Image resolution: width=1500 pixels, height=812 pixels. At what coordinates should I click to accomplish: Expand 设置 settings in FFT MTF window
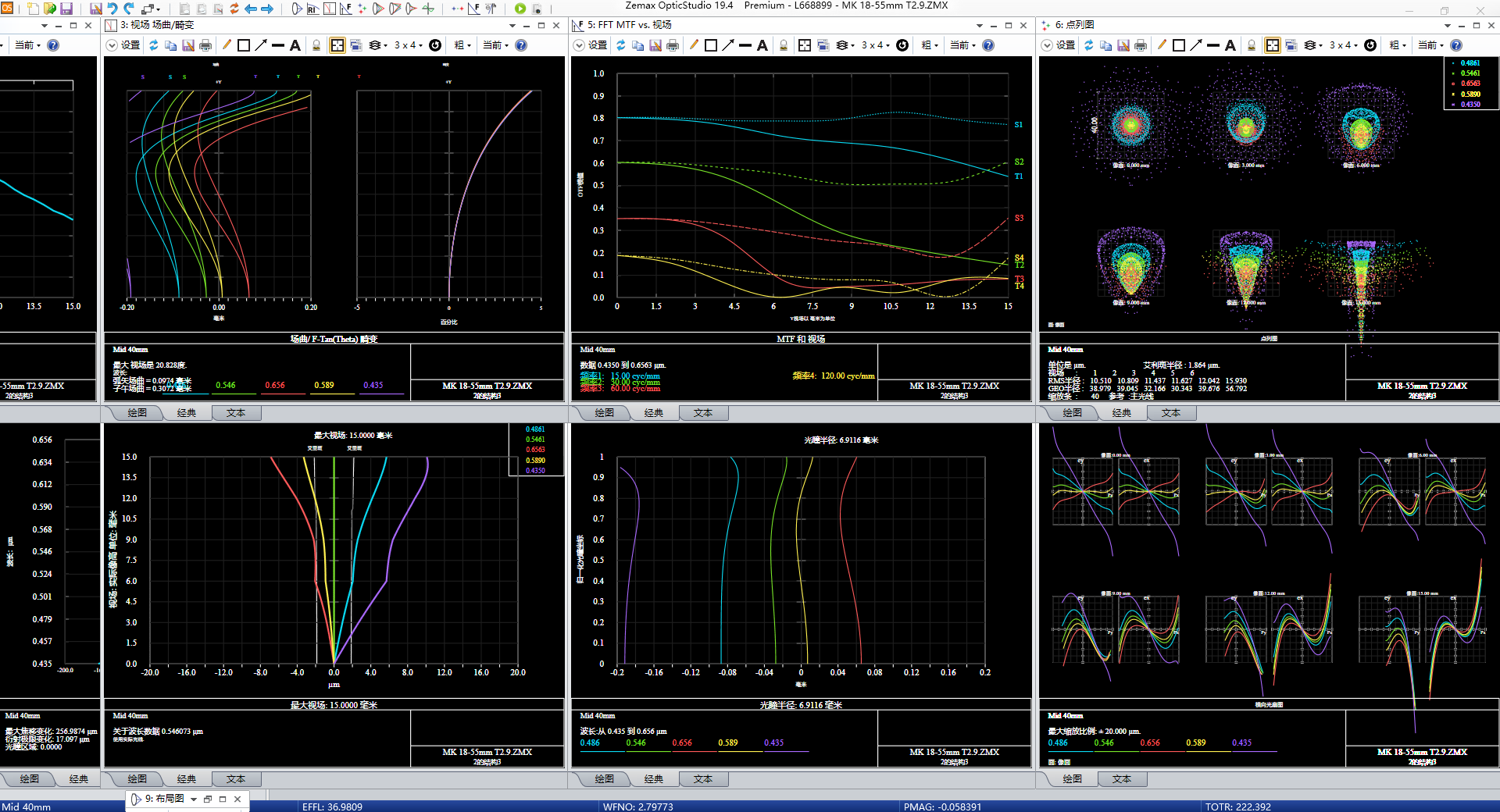591,45
